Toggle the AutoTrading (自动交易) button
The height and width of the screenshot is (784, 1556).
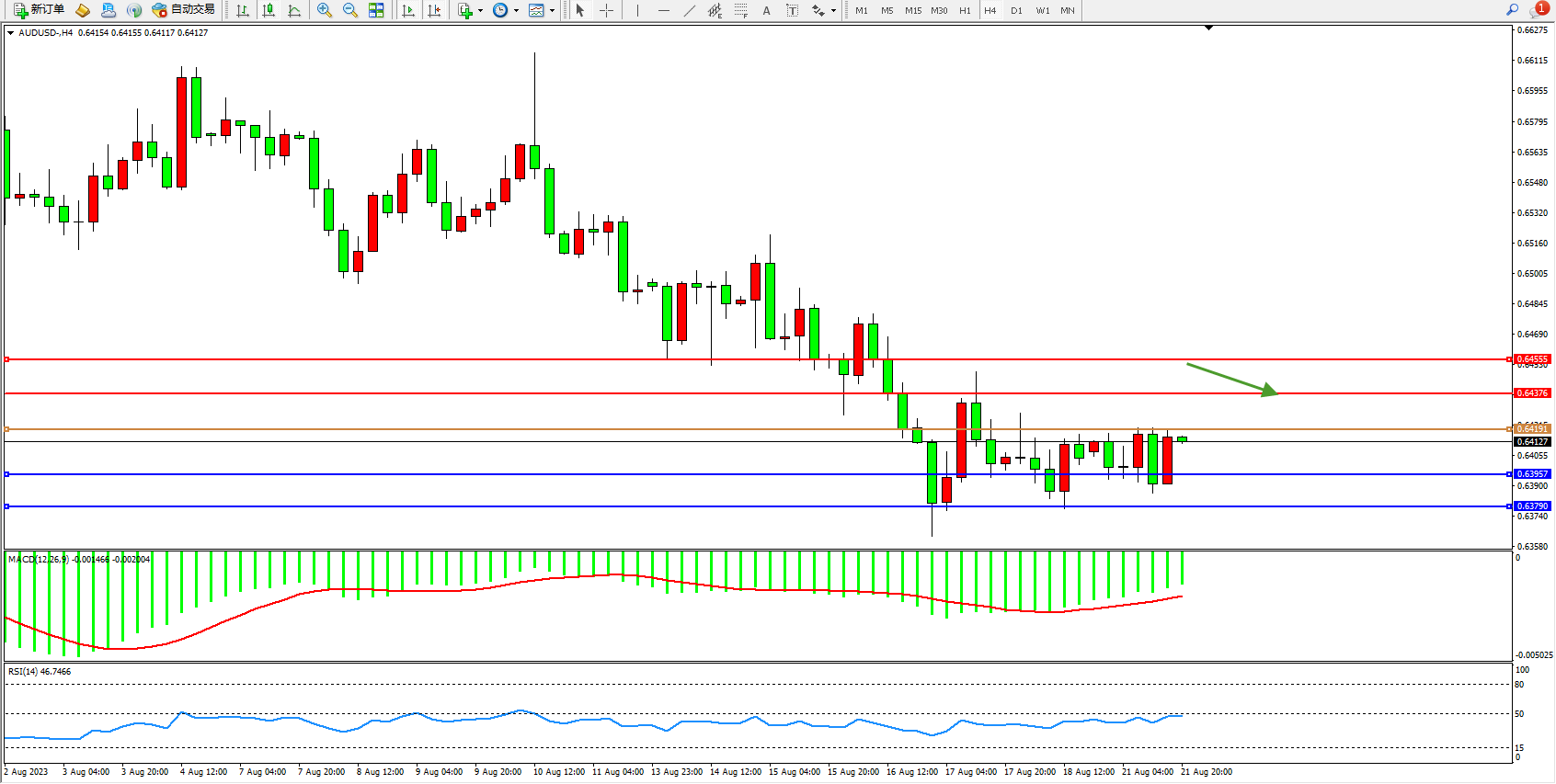click(x=184, y=10)
